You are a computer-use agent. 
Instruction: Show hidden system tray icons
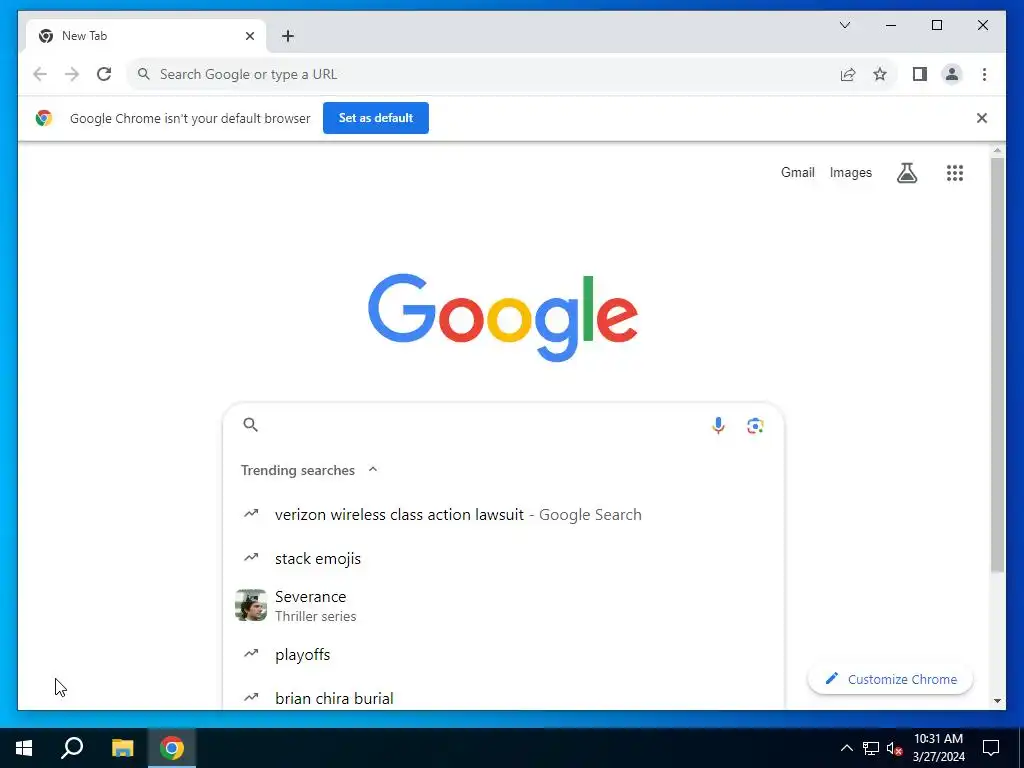(846, 748)
